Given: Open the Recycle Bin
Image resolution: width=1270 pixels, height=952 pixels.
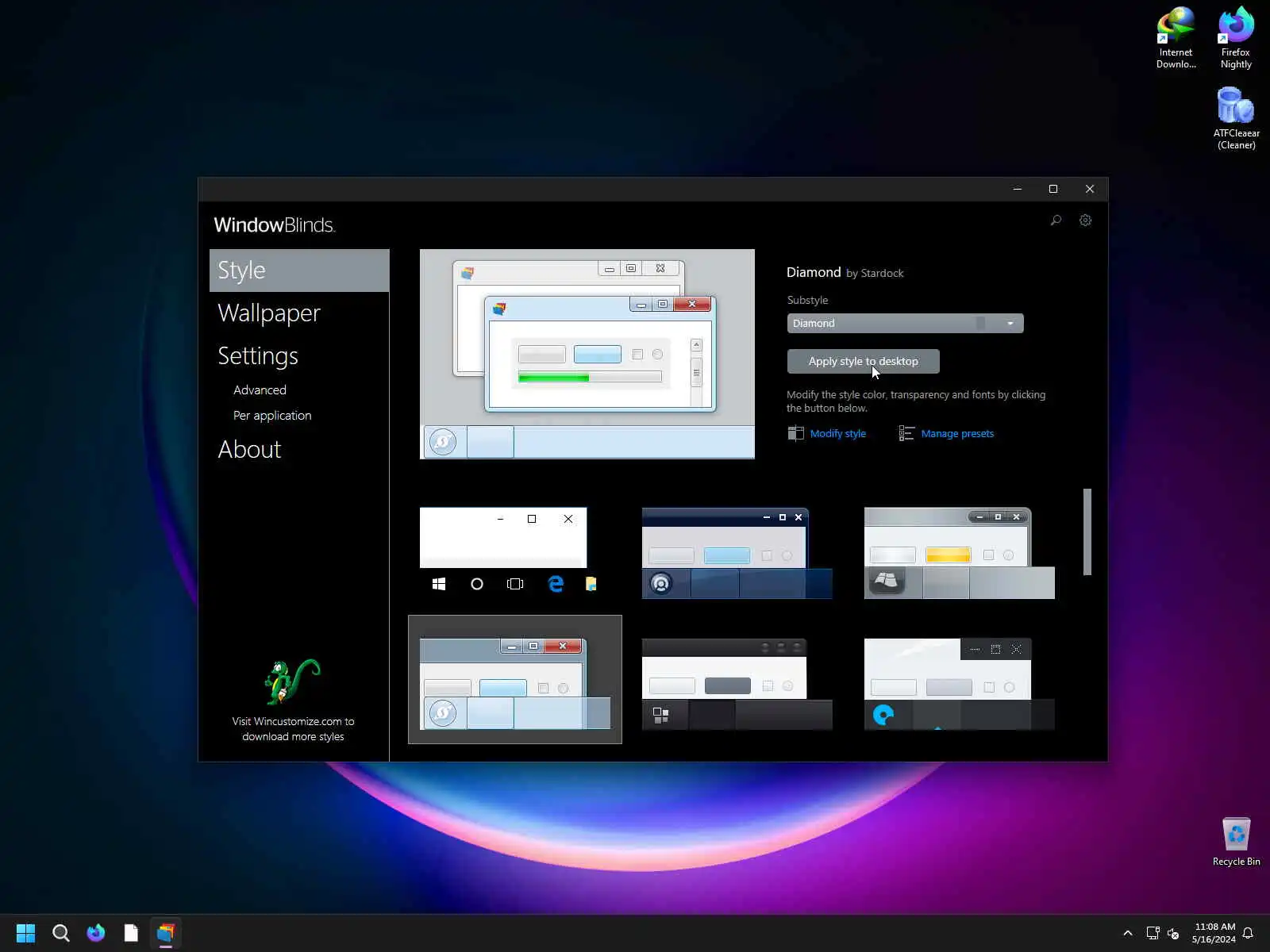Looking at the screenshot, I should (1236, 842).
